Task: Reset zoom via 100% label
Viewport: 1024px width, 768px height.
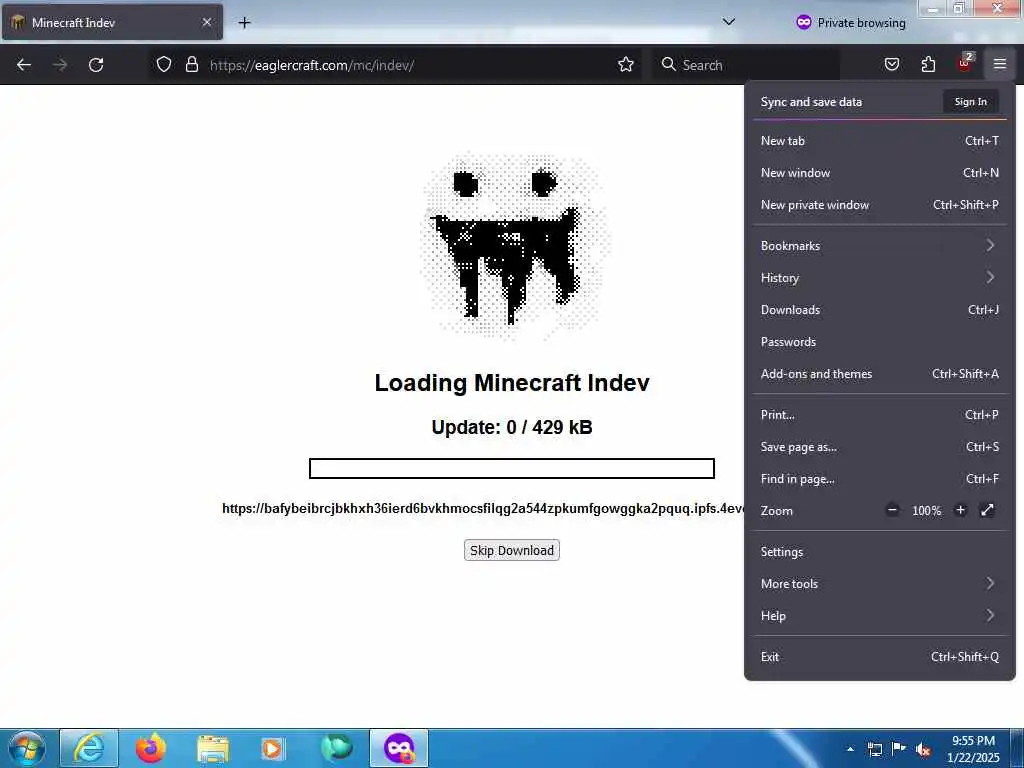Action: coord(926,511)
